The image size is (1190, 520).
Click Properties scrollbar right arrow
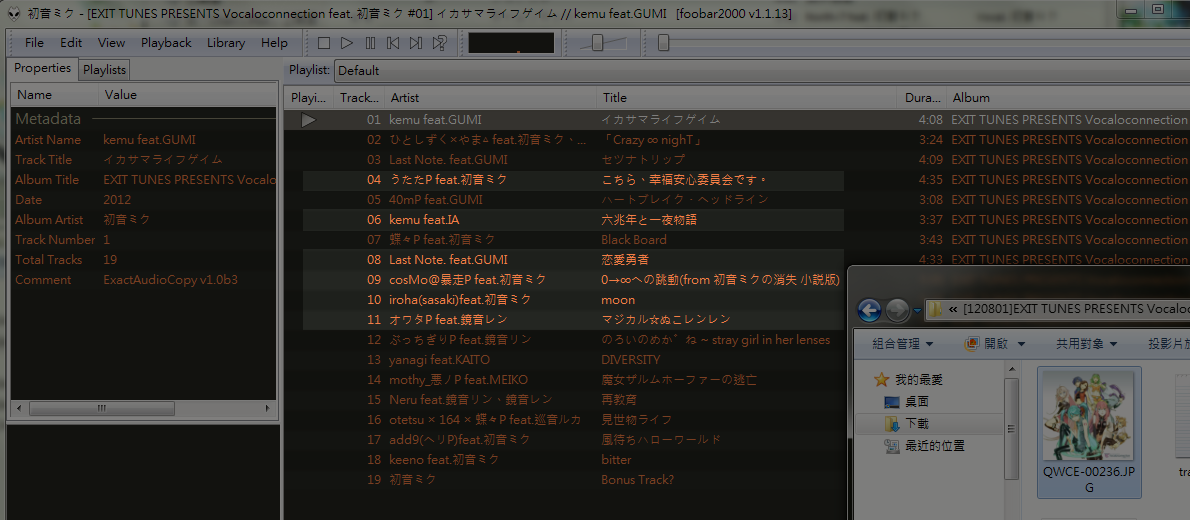[267, 408]
